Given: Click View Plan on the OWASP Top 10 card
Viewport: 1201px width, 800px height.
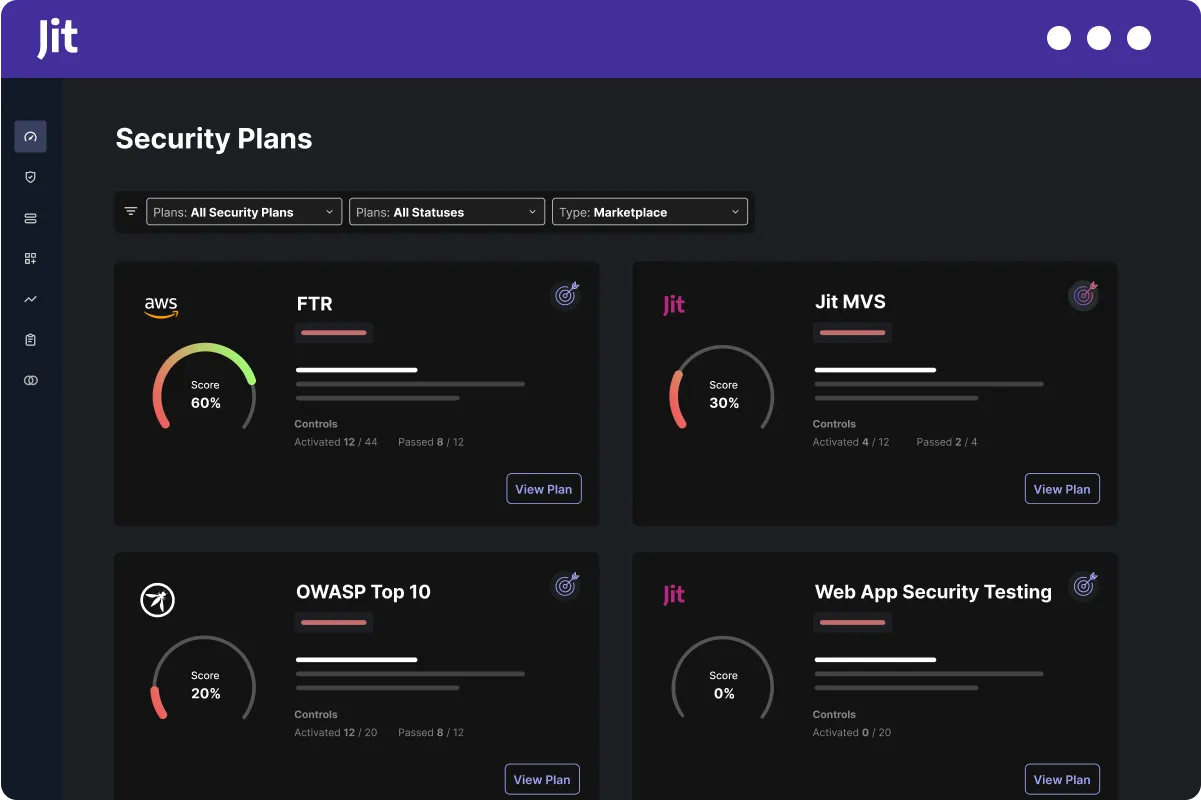Looking at the screenshot, I should pyautogui.click(x=542, y=778).
